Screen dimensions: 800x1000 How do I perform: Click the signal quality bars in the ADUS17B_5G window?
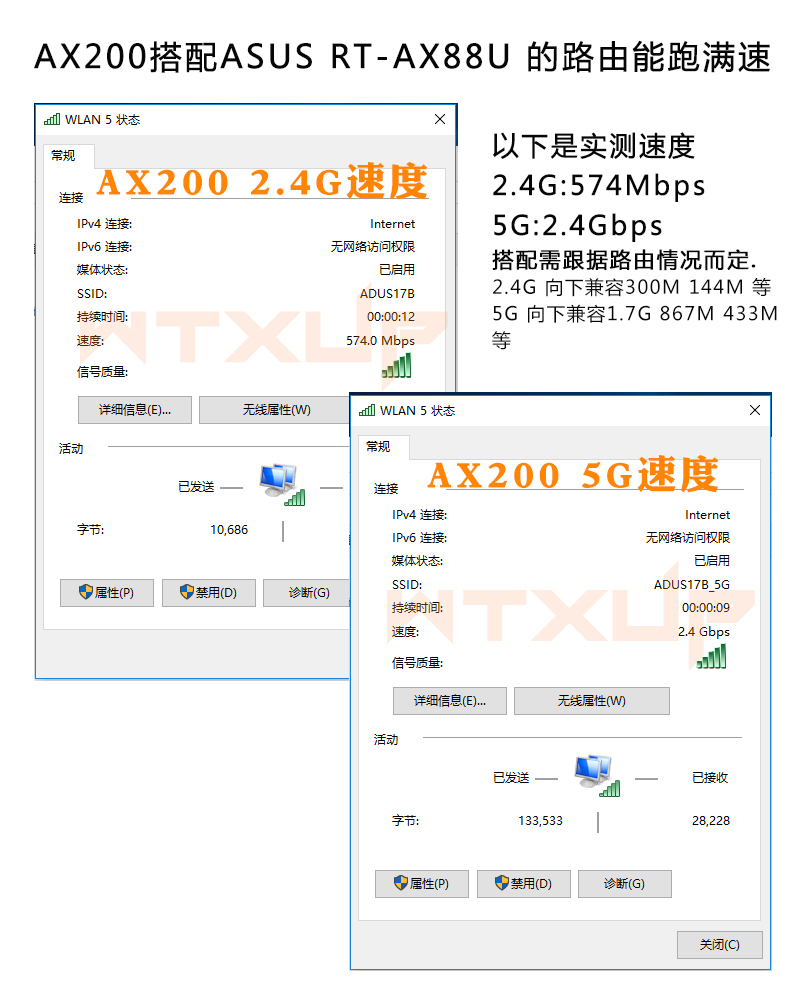click(x=711, y=657)
